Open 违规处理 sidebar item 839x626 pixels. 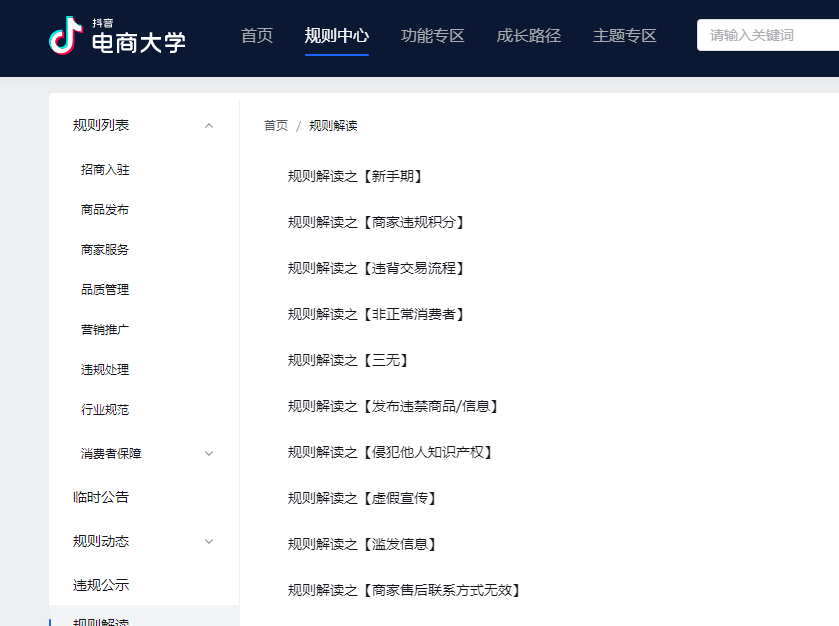click(x=105, y=370)
